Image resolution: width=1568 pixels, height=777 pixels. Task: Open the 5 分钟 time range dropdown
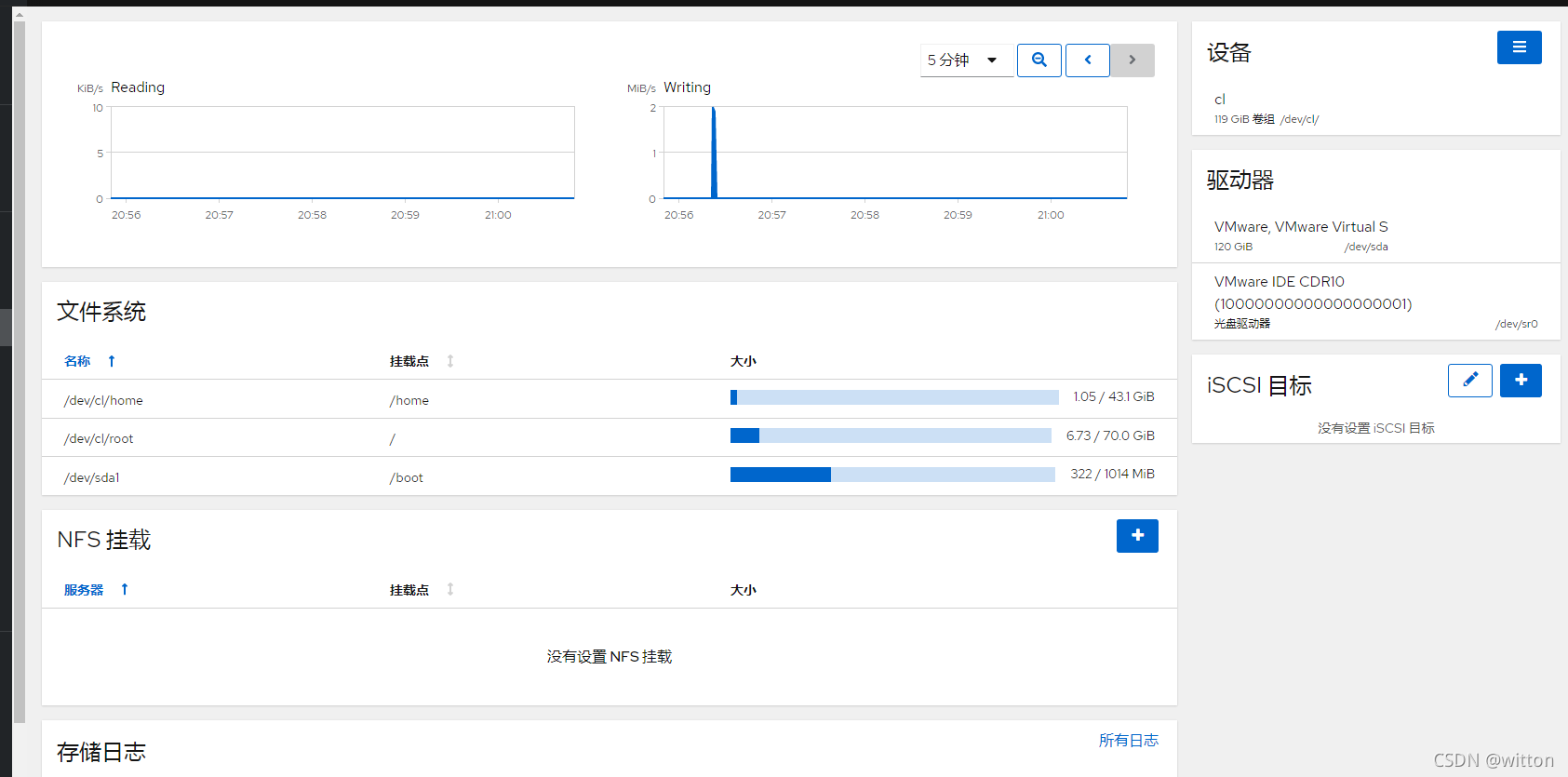966,60
